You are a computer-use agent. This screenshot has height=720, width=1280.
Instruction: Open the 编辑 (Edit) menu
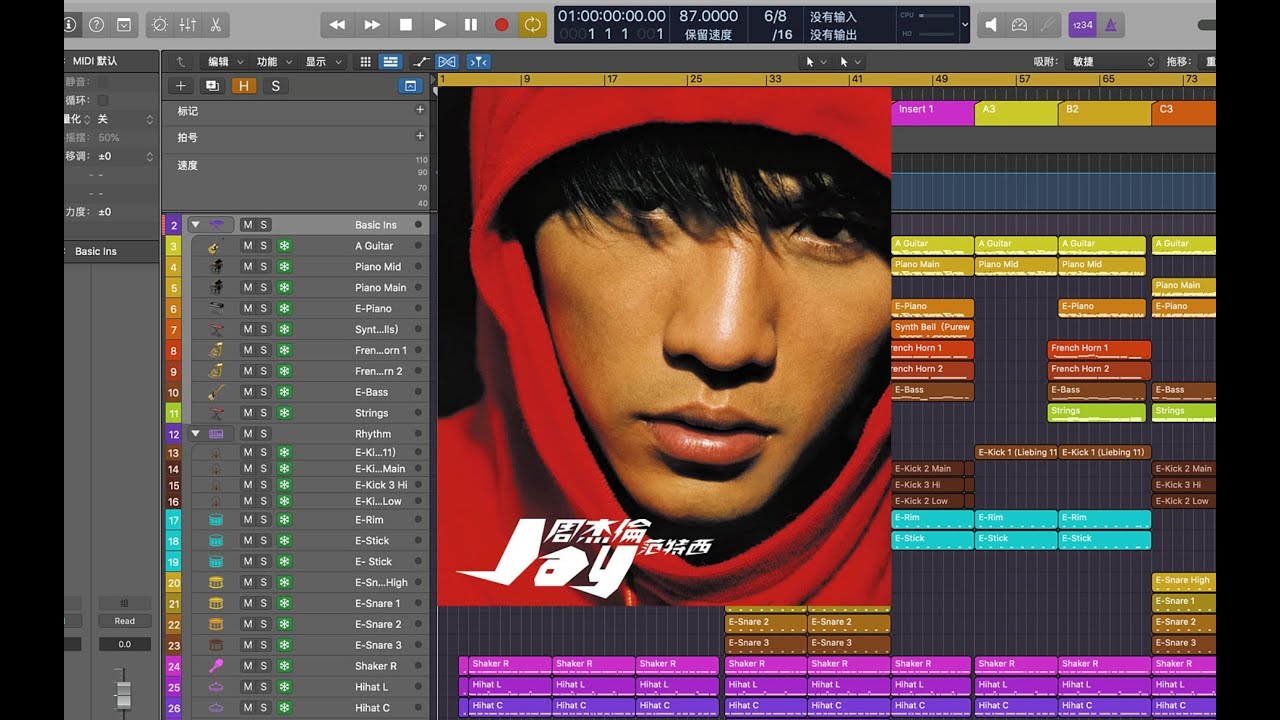click(x=224, y=62)
